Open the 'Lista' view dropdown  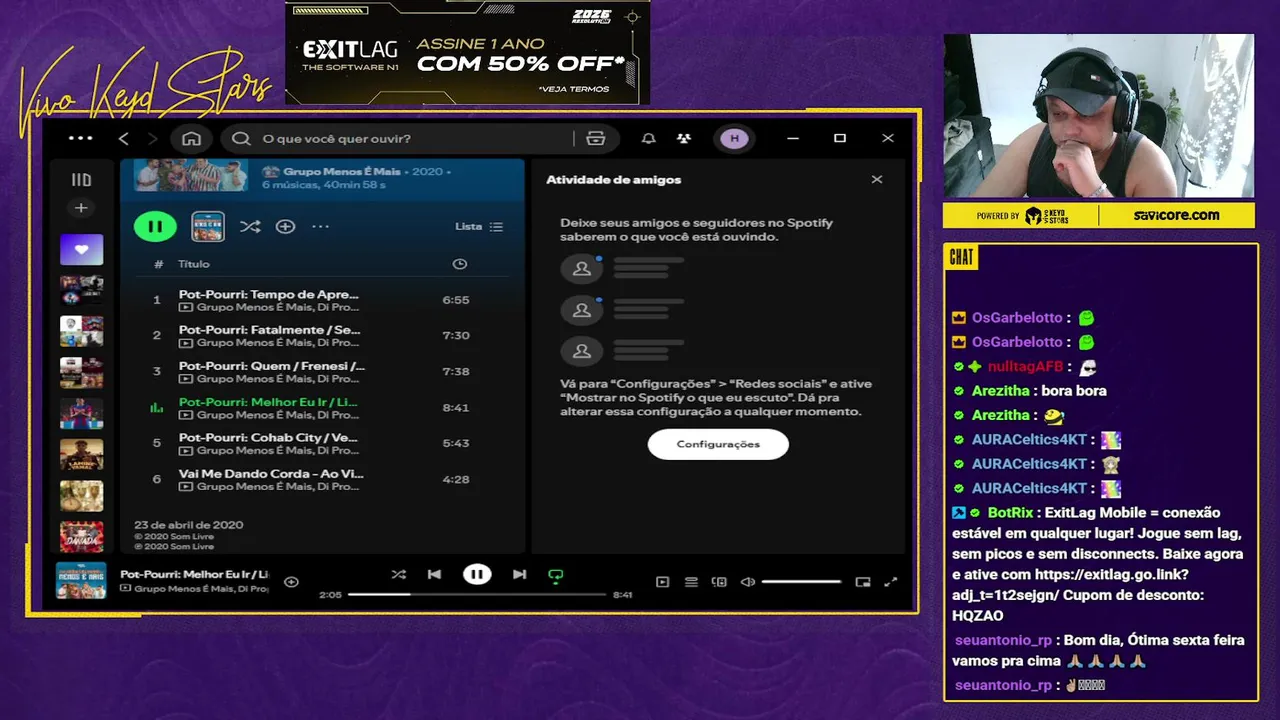pyautogui.click(x=479, y=227)
